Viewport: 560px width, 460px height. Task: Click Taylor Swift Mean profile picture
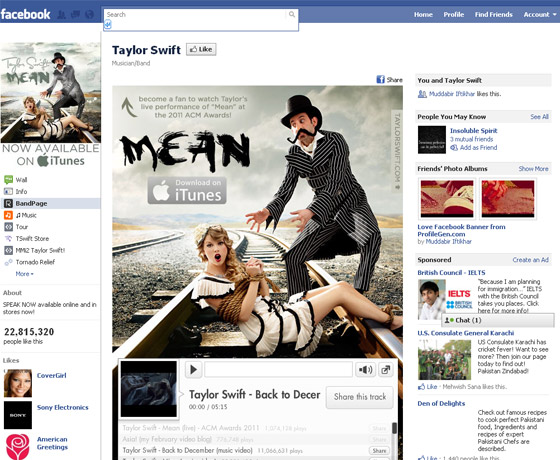tap(50, 92)
